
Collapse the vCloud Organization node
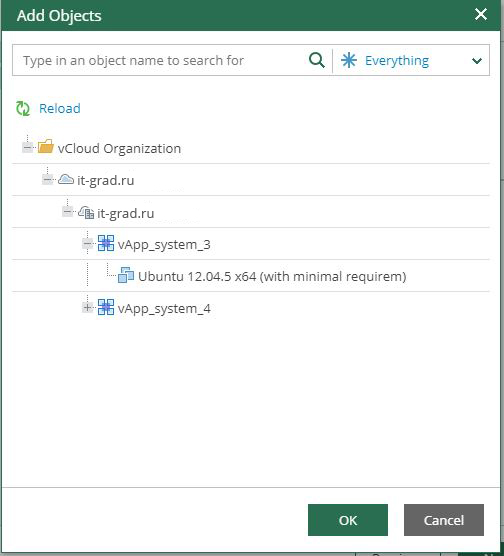[27, 147]
